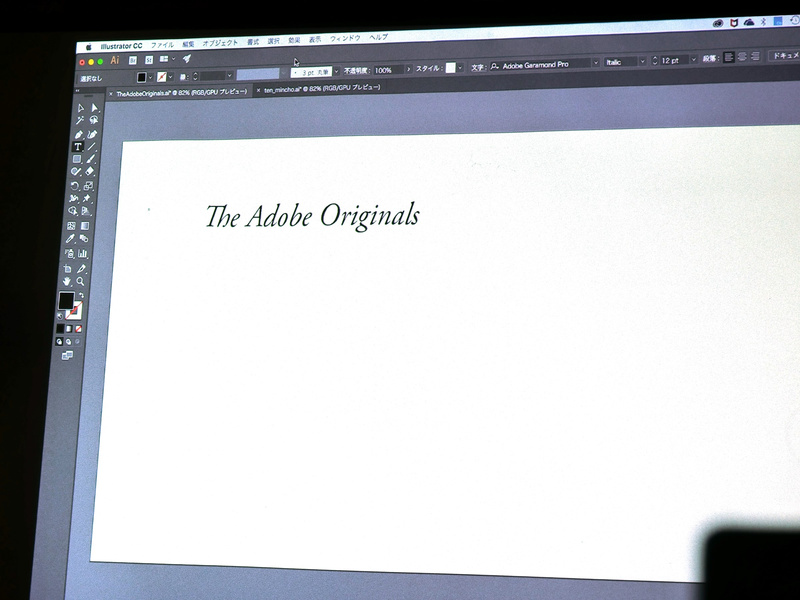Open the ファイル menu
The width and height of the screenshot is (800, 600).
click(x=162, y=45)
